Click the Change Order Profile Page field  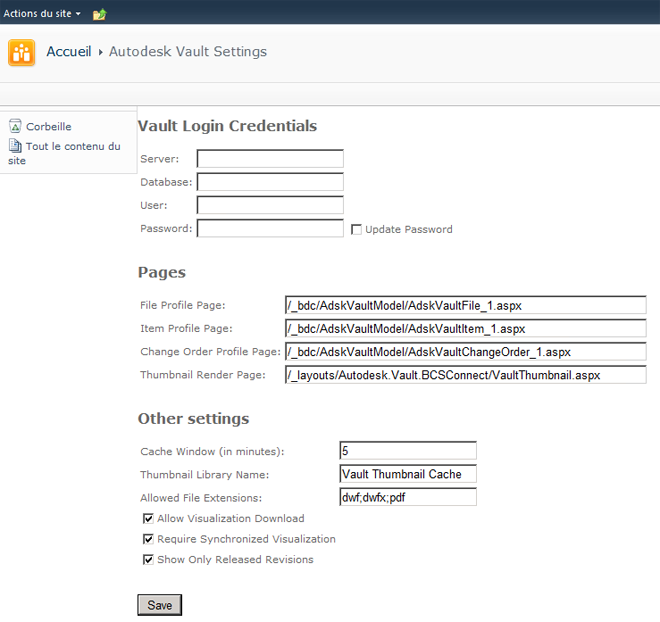(x=466, y=351)
